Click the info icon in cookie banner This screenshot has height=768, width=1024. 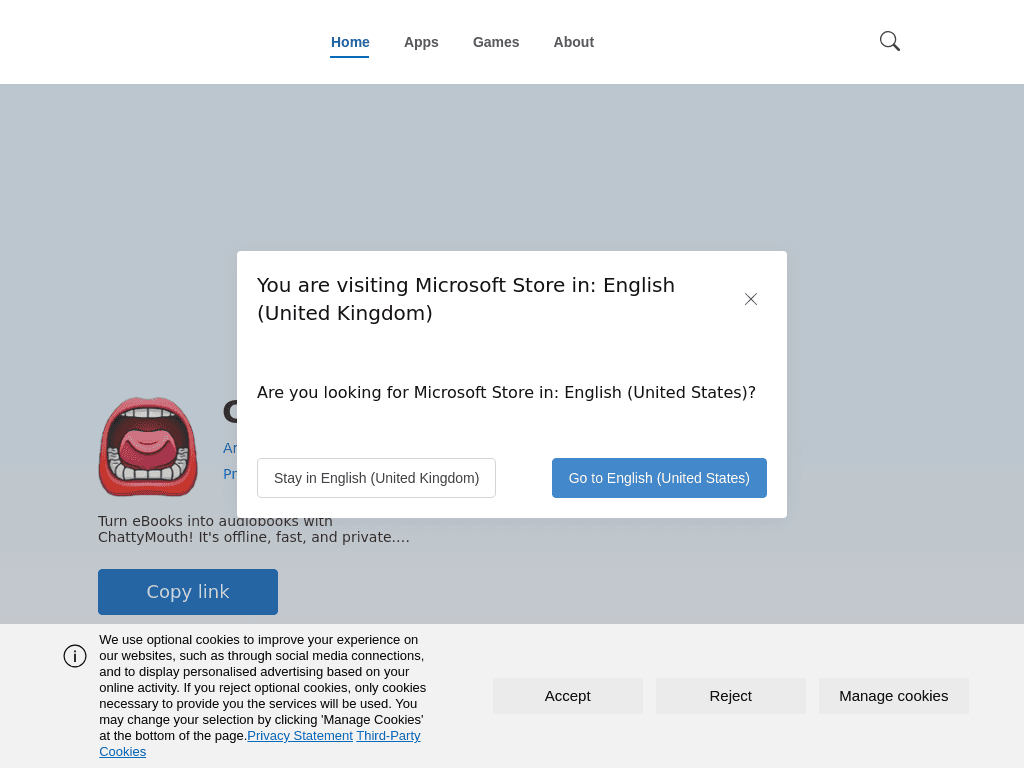[75, 656]
